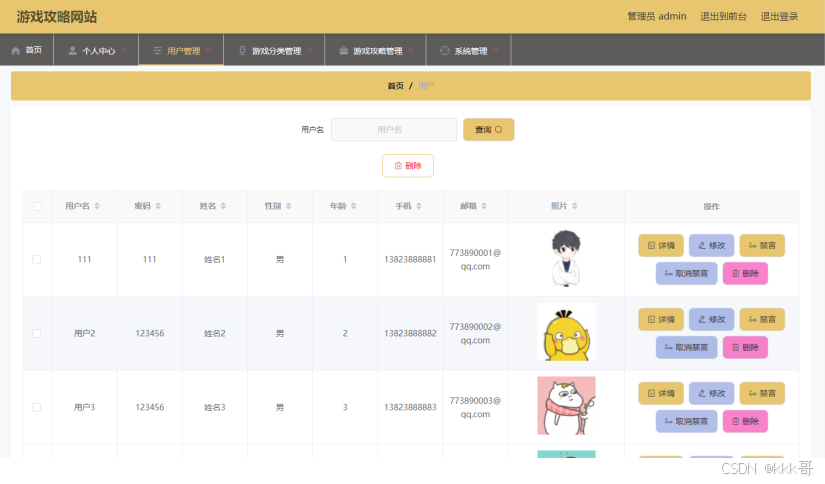Click the person icon in 个人中心 menu
This screenshot has width=825, height=484.
click(x=73, y=51)
